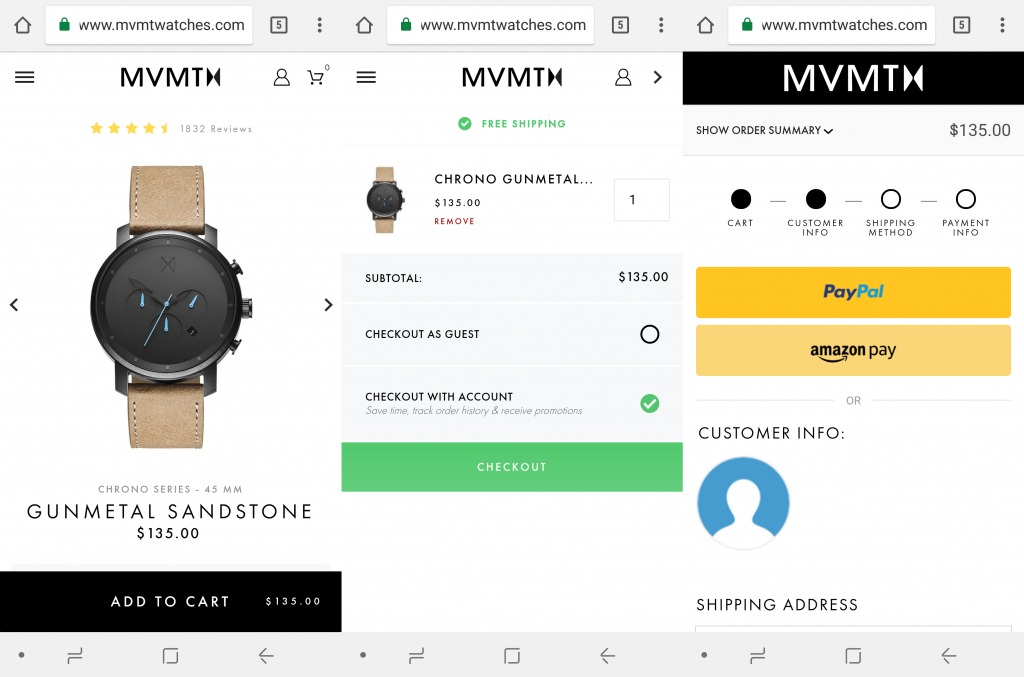Open account profile icon on product page
Image resolution: width=1024 pixels, height=677 pixels.
[281, 78]
